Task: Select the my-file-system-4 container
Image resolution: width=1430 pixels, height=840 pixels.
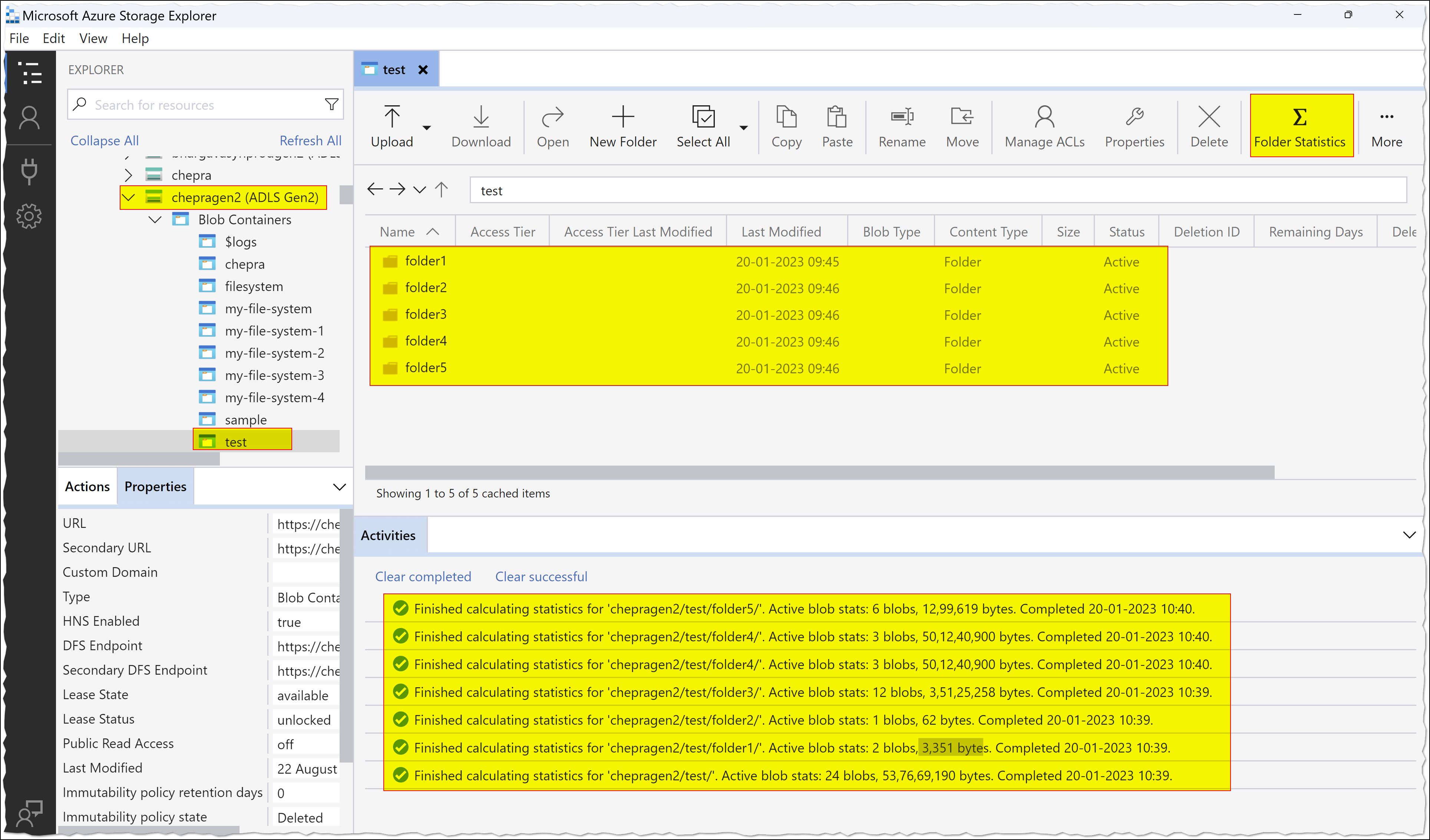Action: (x=274, y=398)
